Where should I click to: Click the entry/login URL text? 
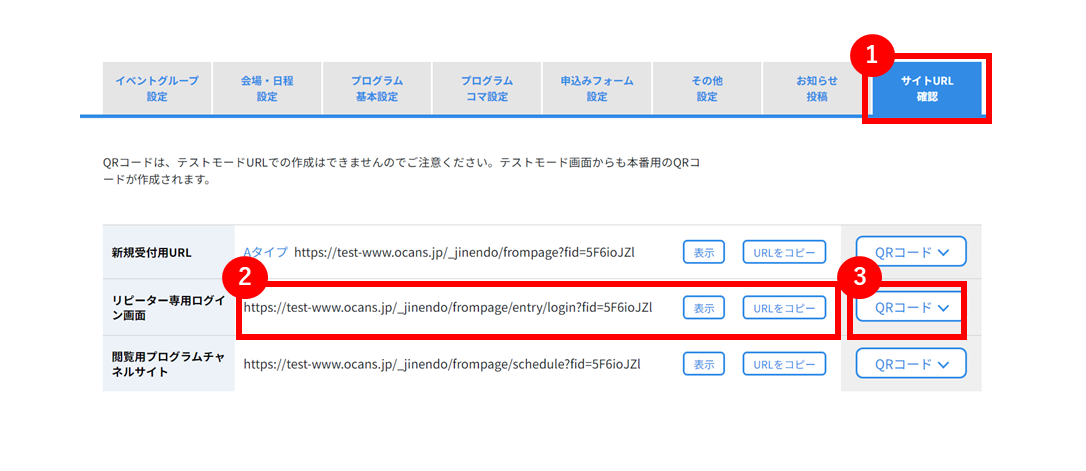(448, 308)
